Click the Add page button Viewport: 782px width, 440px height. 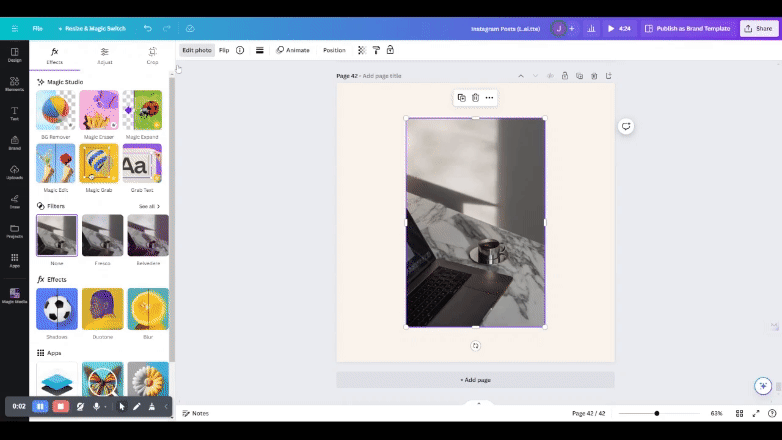[475, 380]
